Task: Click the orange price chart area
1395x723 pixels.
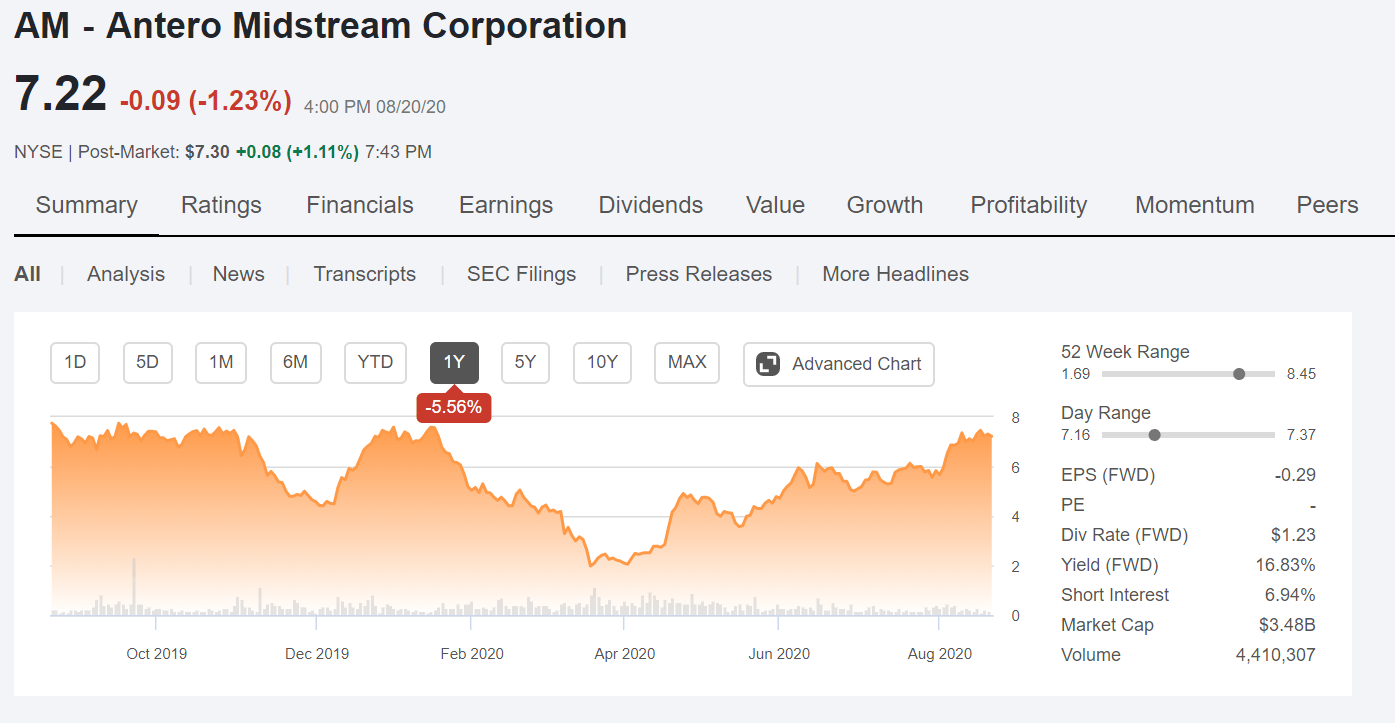Action: tap(520, 520)
